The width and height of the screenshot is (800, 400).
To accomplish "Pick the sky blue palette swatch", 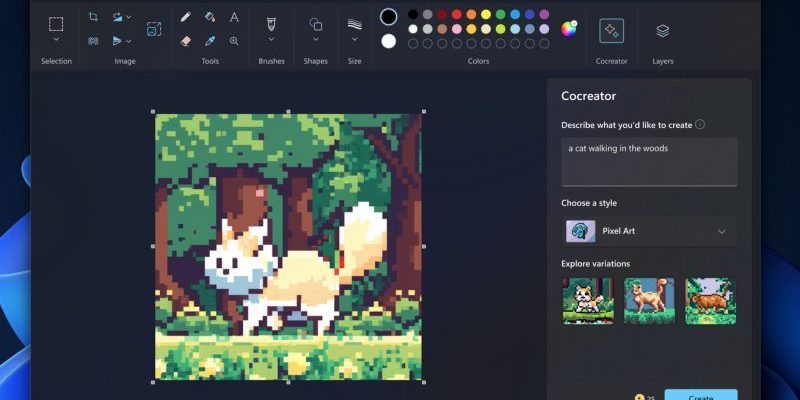I will click(515, 14).
